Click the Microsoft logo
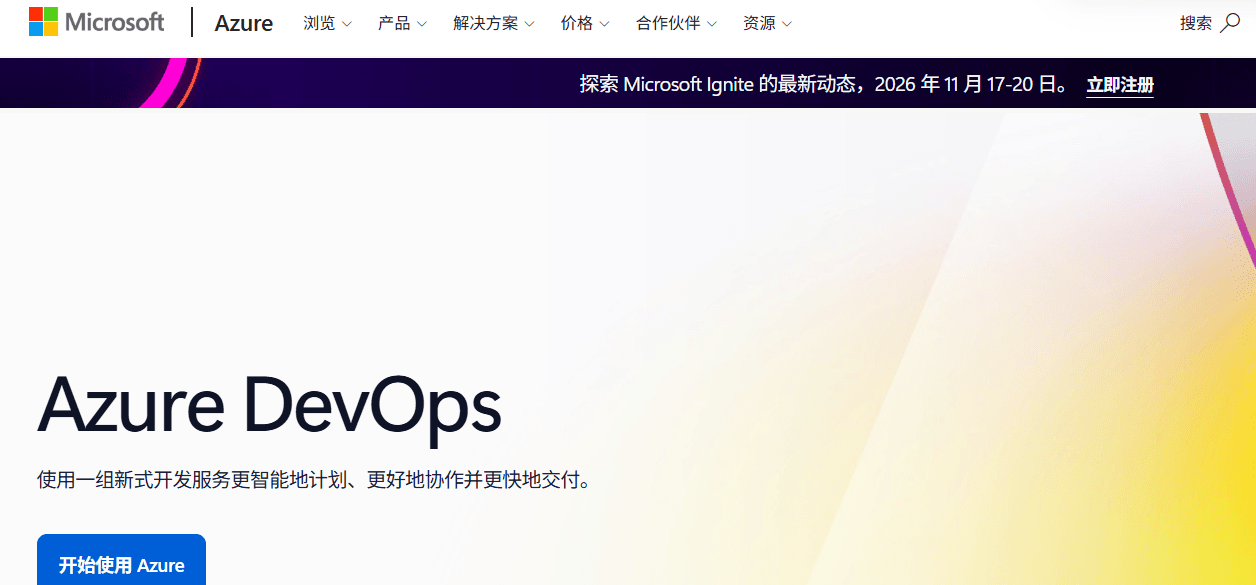 96,22
